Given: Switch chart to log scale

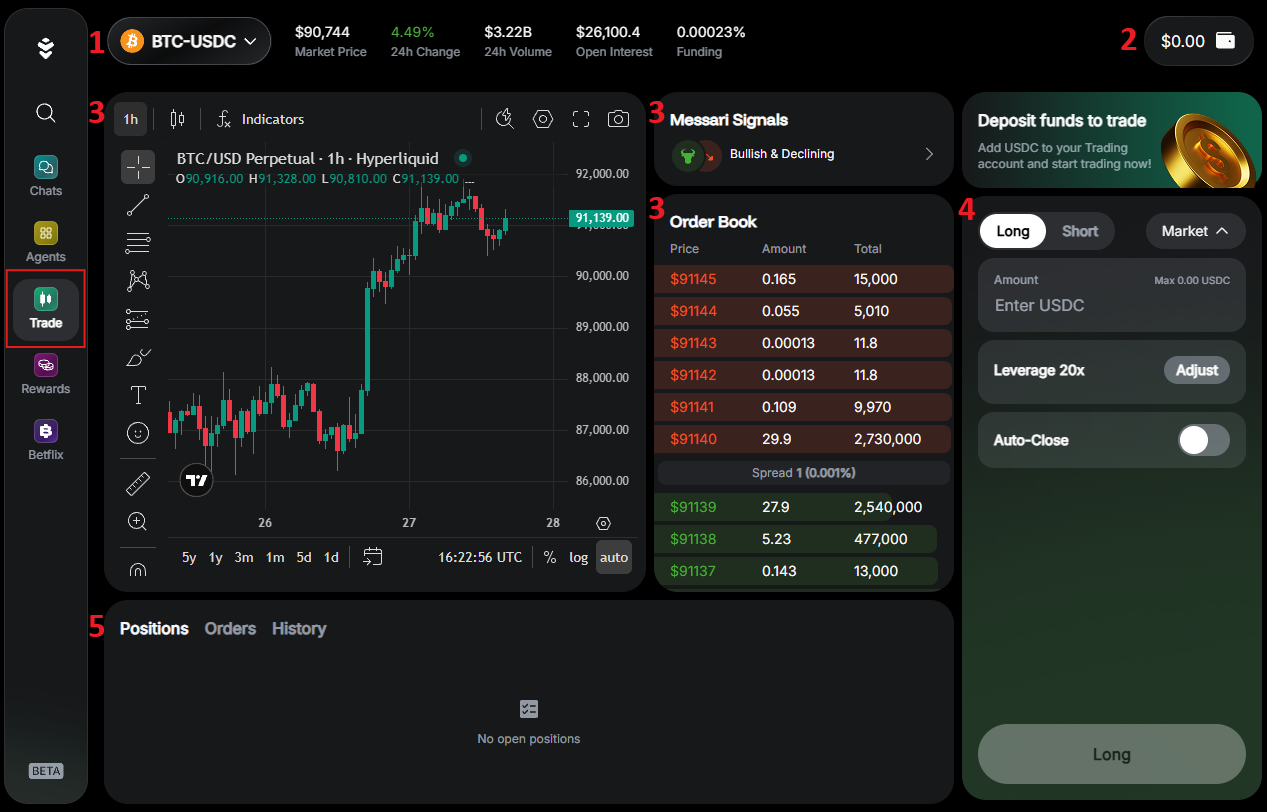Looking at the screenshot, I should pos(578,557).
